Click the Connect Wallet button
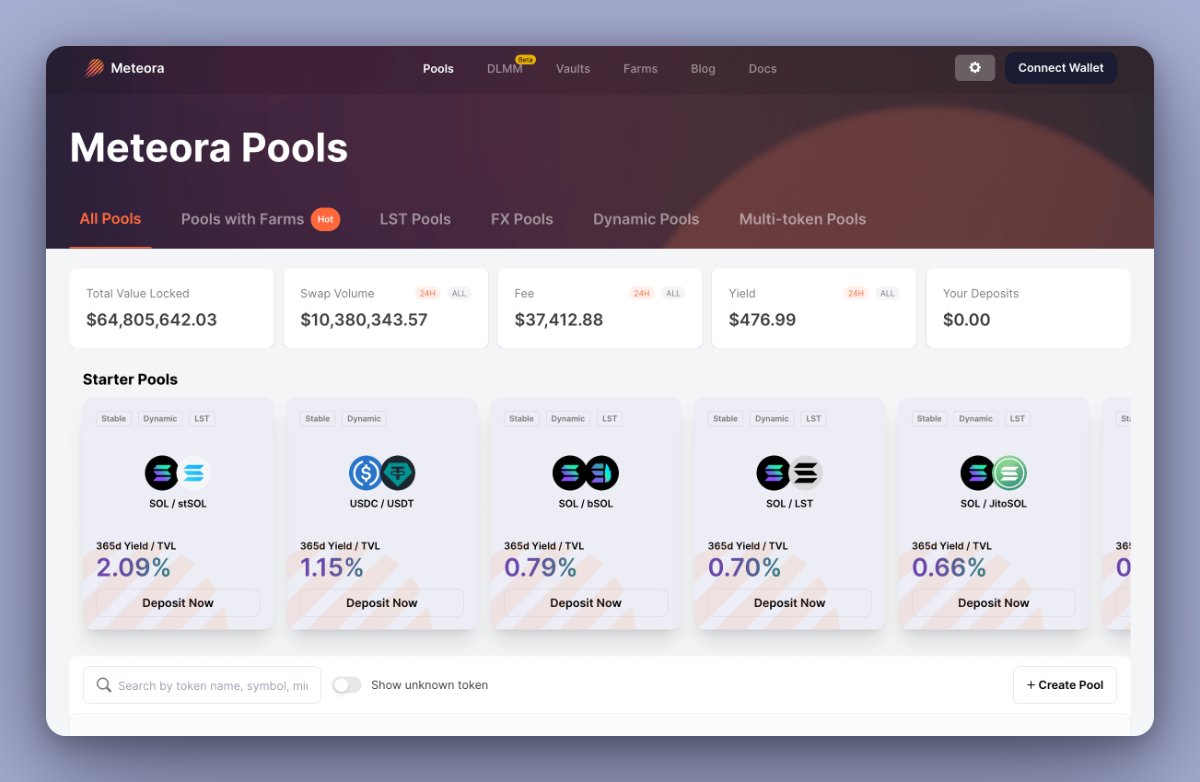 (1061, 68)
